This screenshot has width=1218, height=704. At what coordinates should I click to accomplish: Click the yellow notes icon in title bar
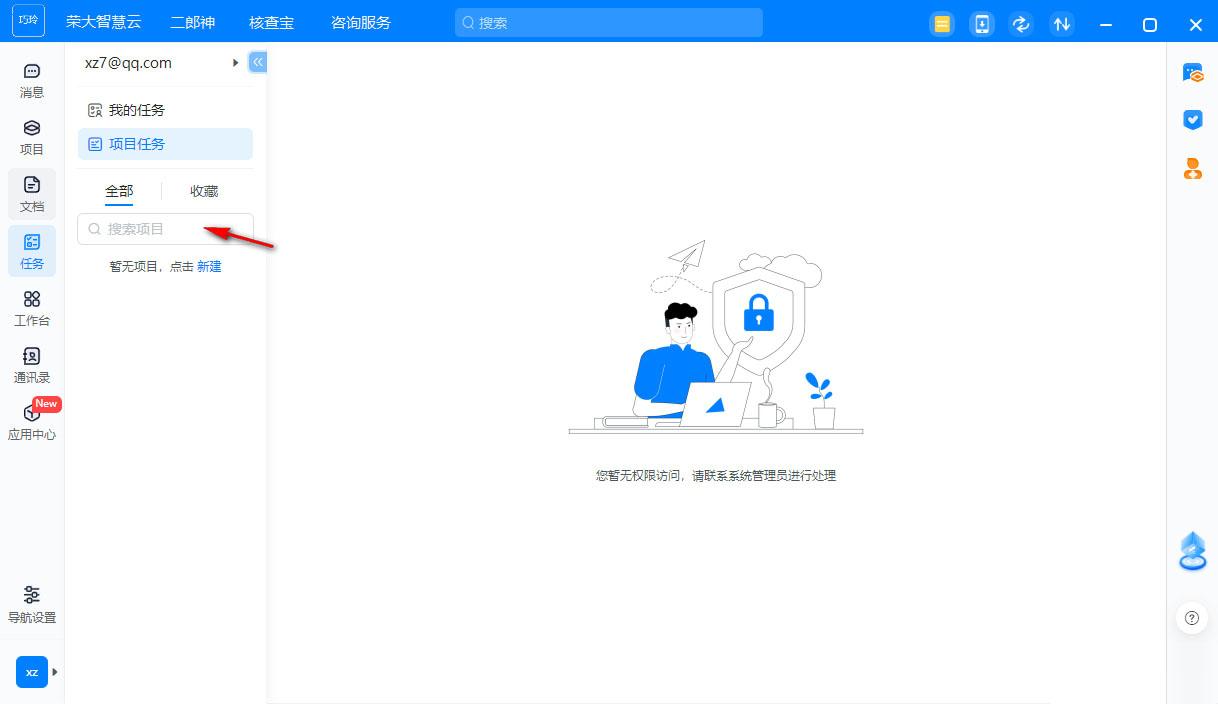coord(941,24)
